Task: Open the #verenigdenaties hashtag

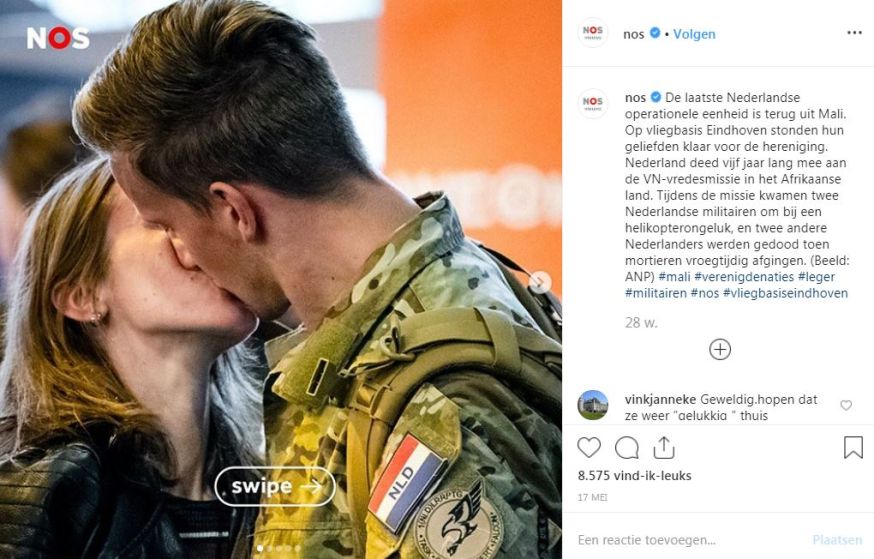Action: [744, 277]
